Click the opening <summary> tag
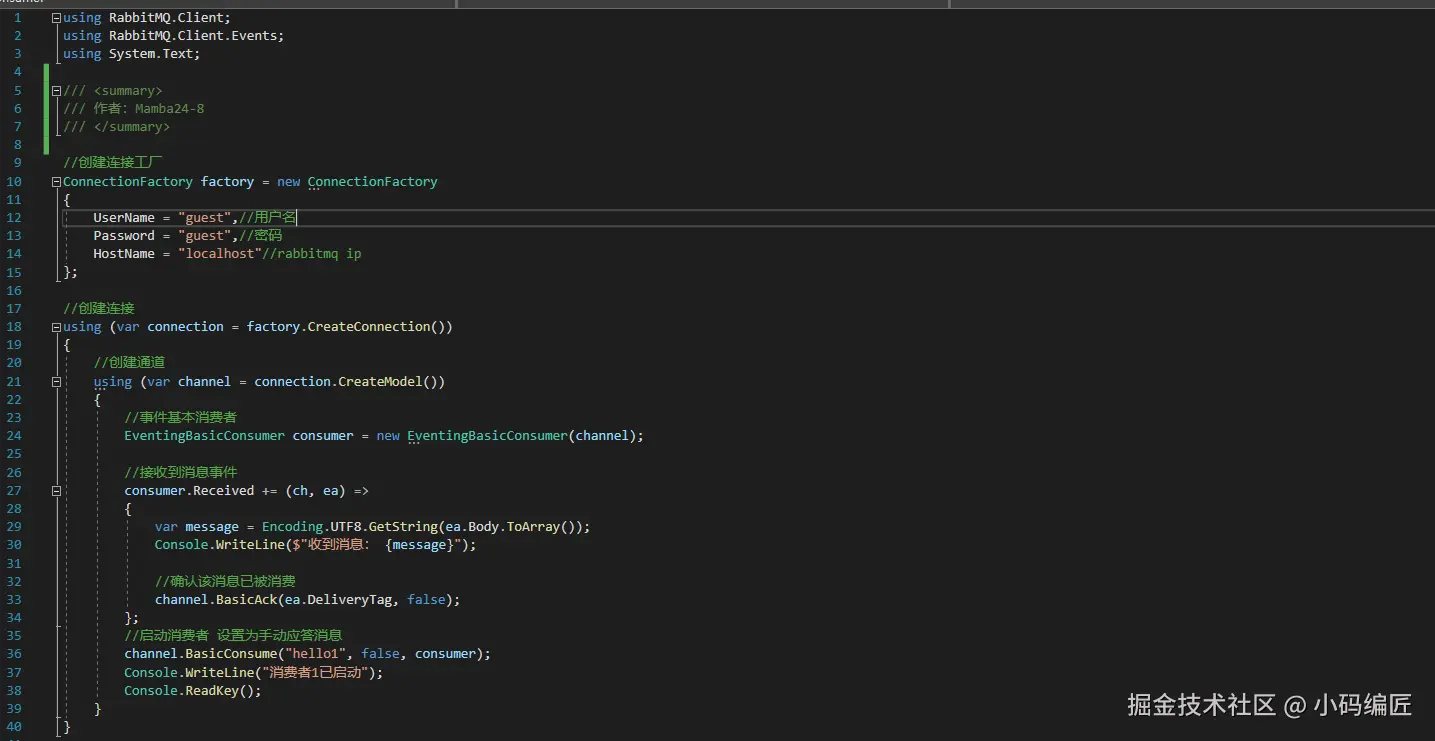The width and height of the screenshot is (1435, 741). 128,90
